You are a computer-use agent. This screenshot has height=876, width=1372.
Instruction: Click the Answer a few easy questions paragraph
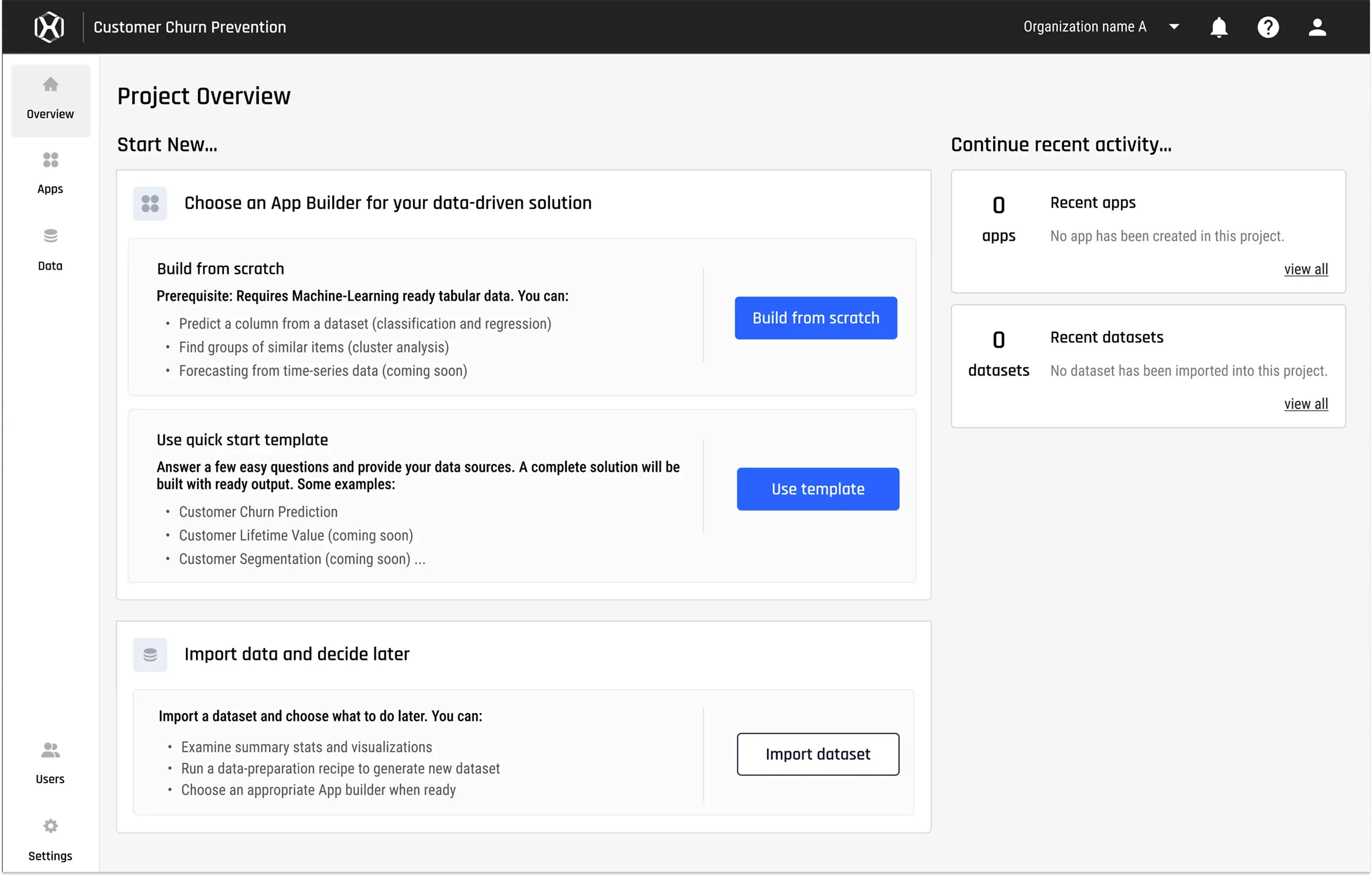418,476
